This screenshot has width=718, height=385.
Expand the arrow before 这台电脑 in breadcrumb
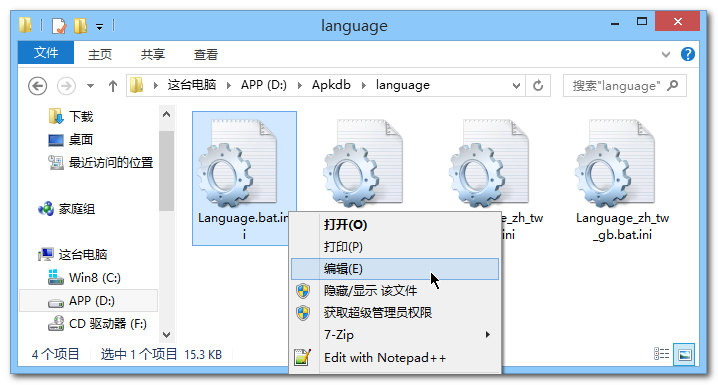[x=156, y=85]
